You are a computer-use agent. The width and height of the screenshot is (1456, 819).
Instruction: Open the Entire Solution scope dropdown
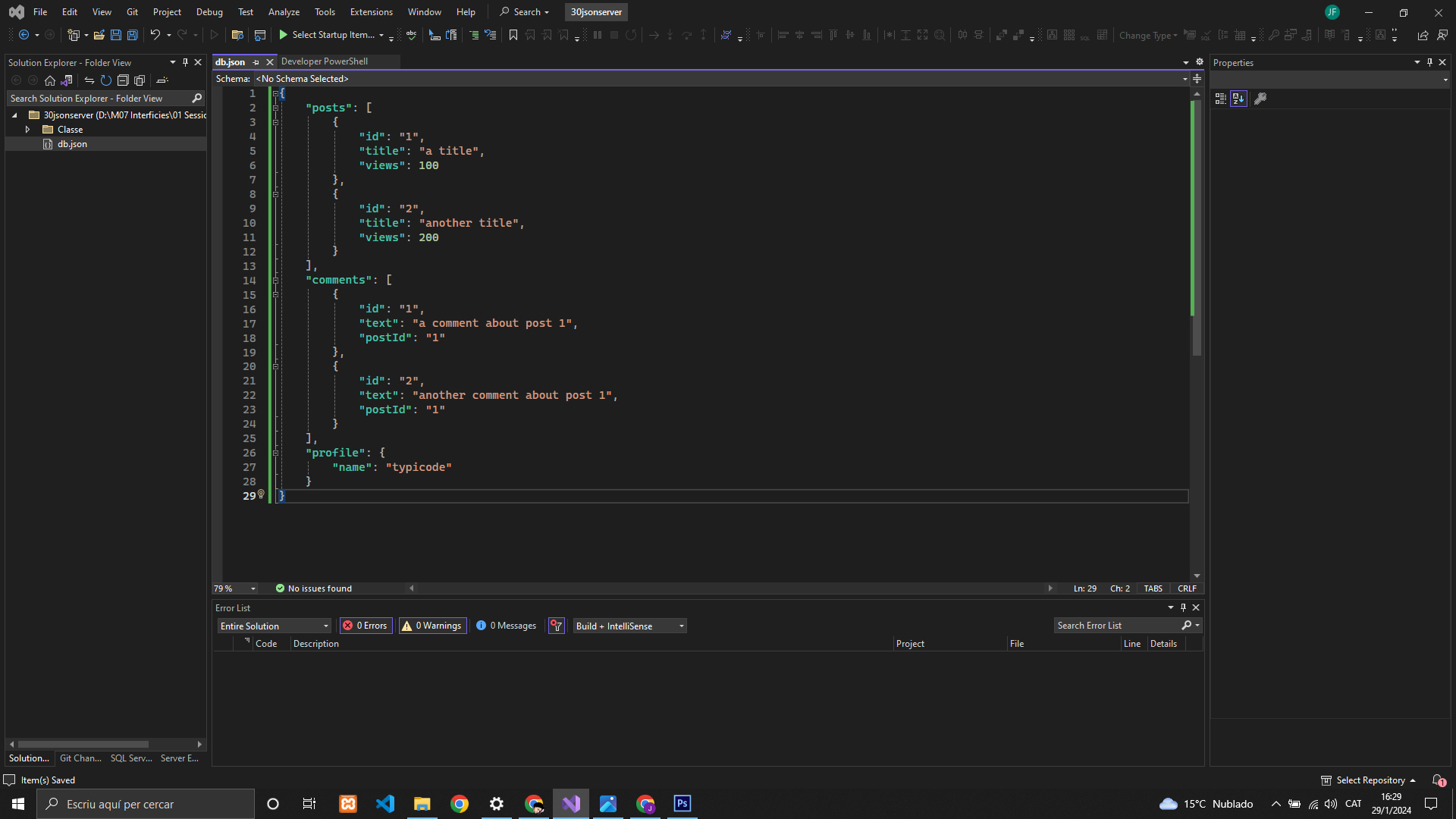pyautogui.click(x=275, y=626)
